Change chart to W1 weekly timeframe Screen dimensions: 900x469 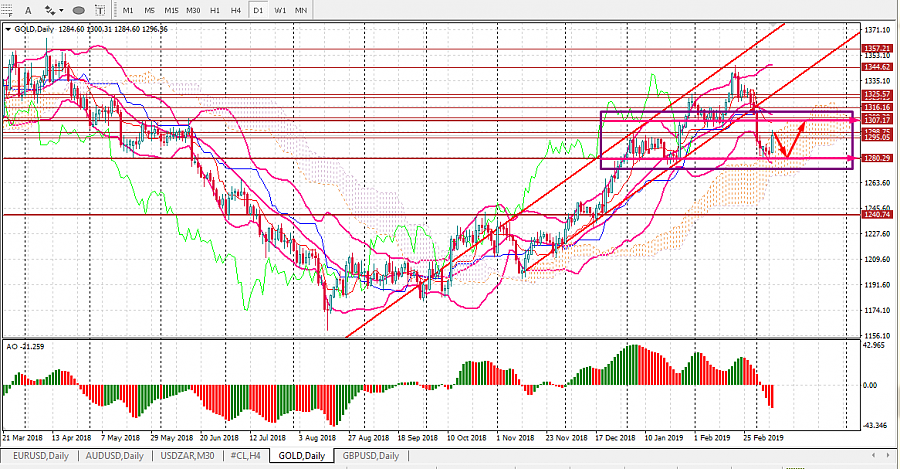coord(280,10)
